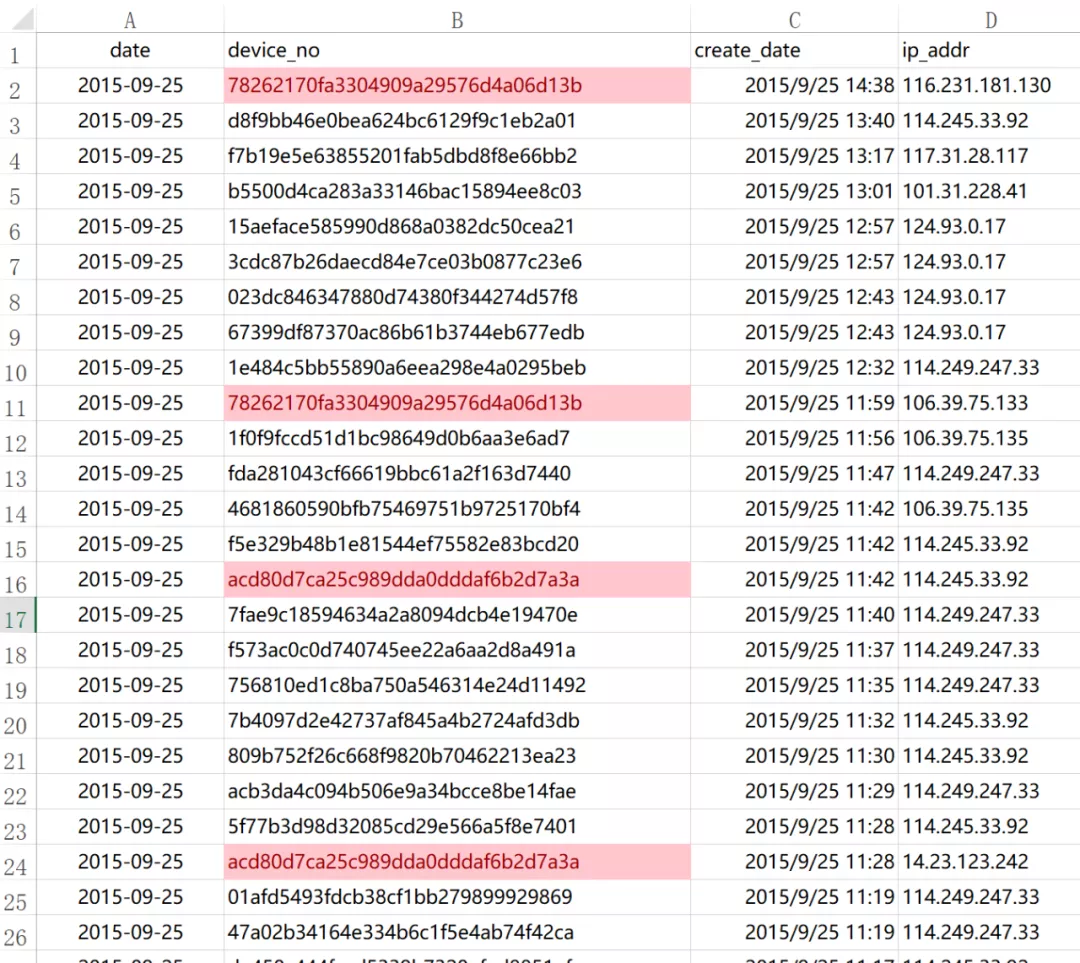Click the device_no header cell
This screenshot has height=963, width=1080.
coord(457,50)
